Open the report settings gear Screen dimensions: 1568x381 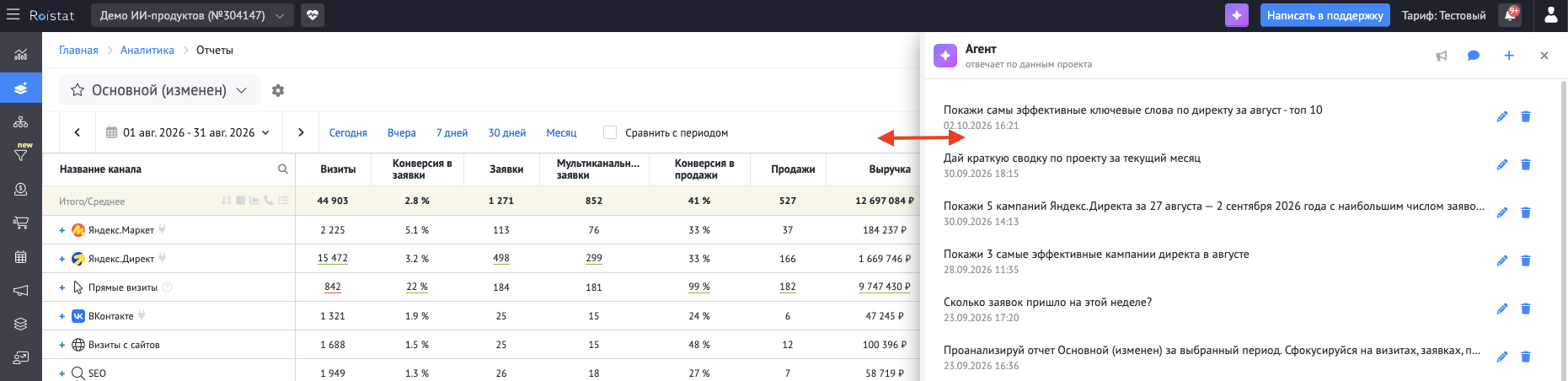click(x=278, y=90)
